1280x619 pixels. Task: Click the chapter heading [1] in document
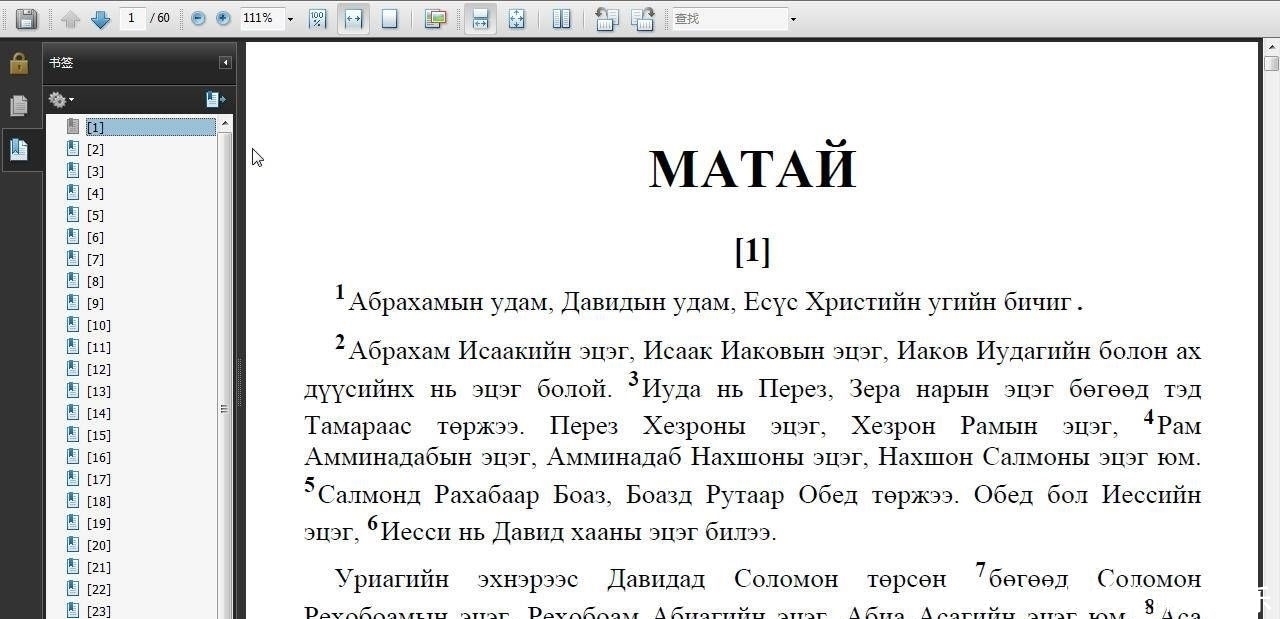click(752, 250)
